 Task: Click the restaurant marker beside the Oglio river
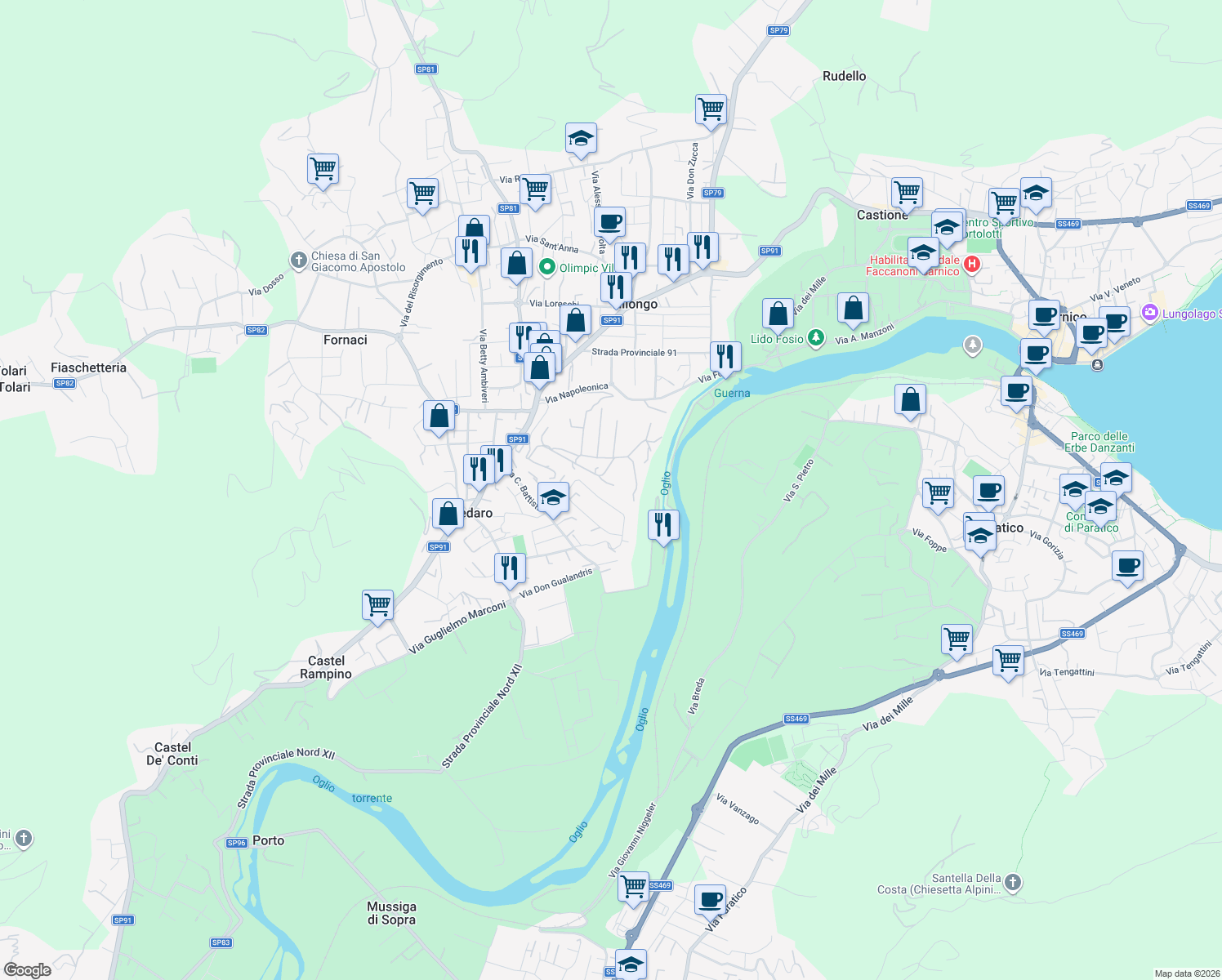click(x=663, y=525)
